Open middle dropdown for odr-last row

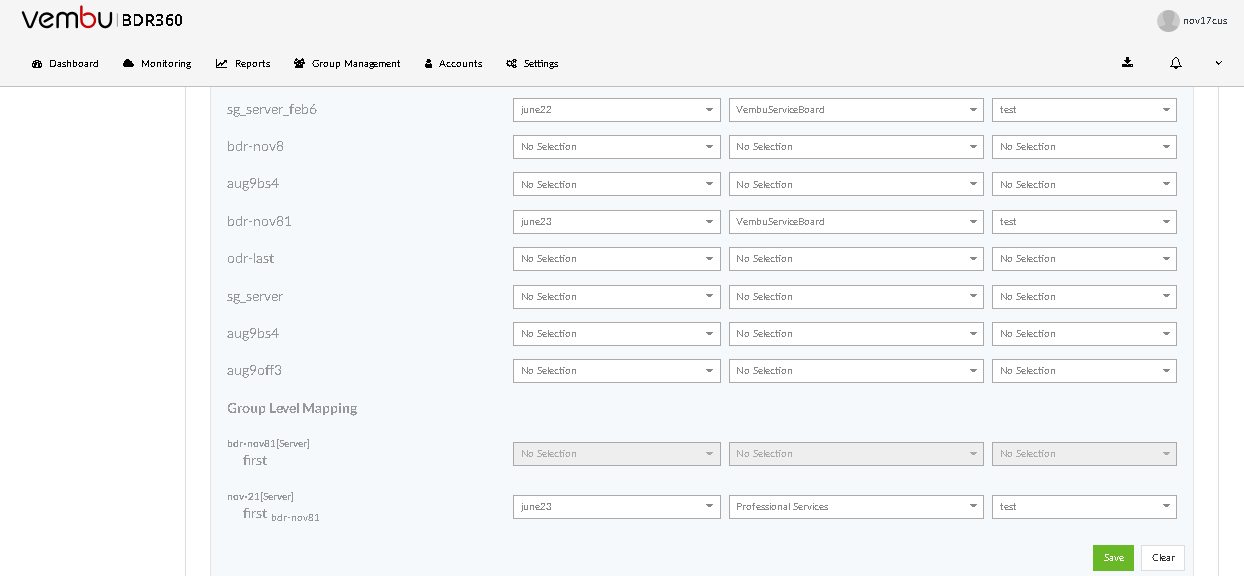856,259
